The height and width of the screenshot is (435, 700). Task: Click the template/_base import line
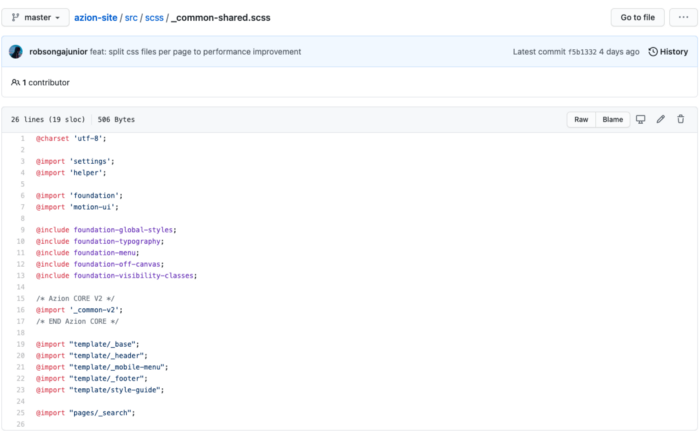[88, 344]
